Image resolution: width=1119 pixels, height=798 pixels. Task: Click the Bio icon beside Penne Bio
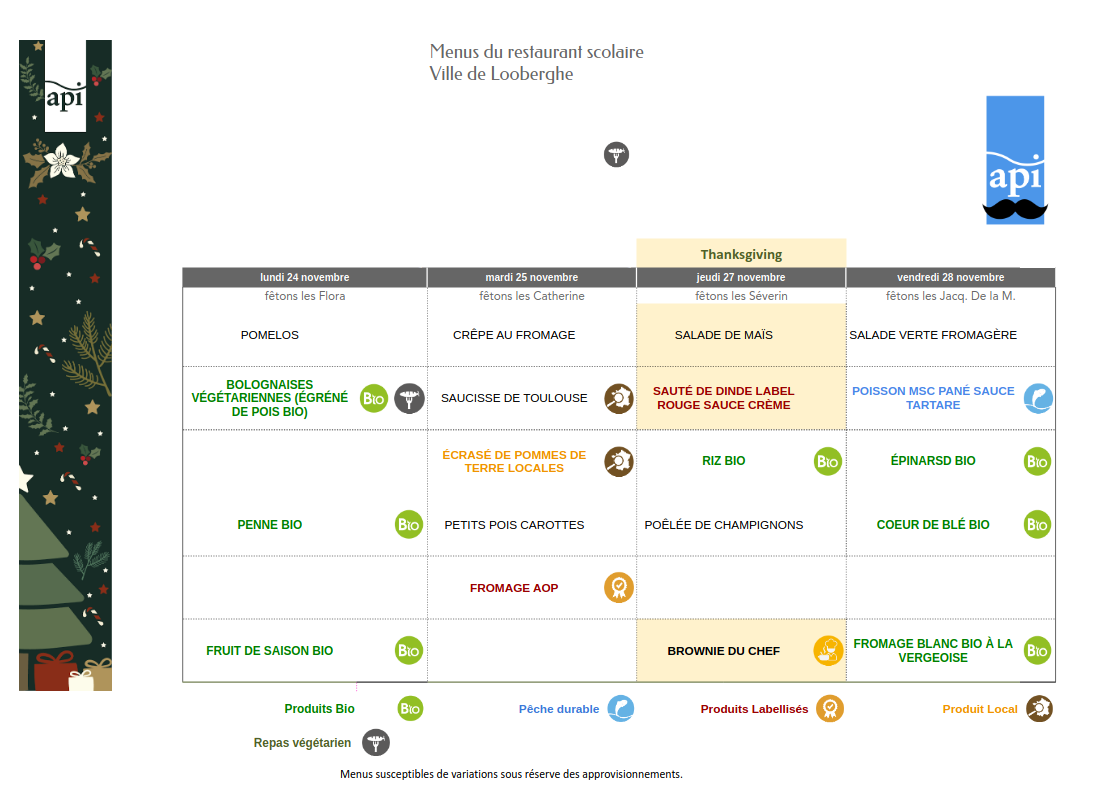tap(408, 524)
